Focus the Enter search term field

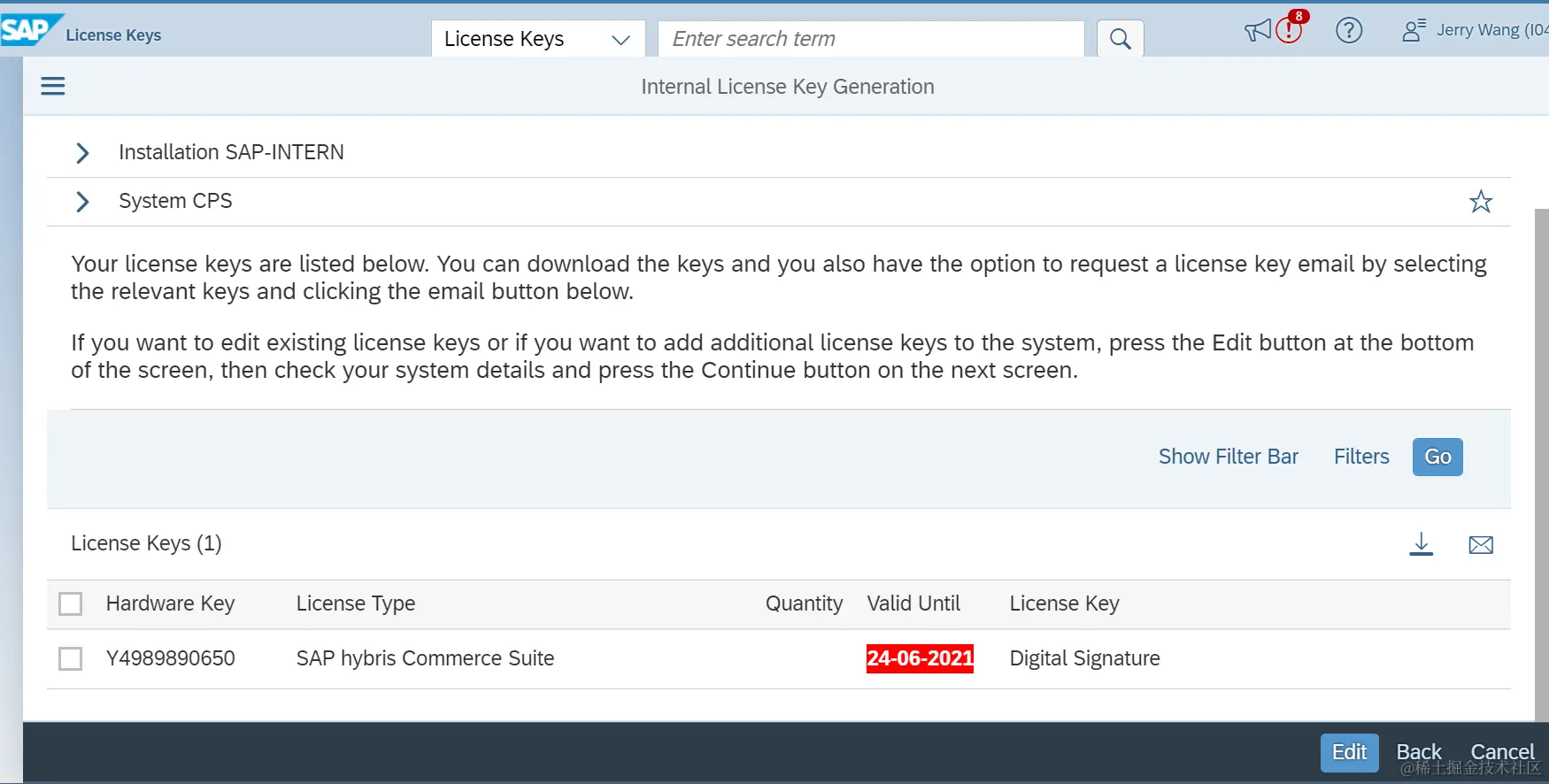871,39
